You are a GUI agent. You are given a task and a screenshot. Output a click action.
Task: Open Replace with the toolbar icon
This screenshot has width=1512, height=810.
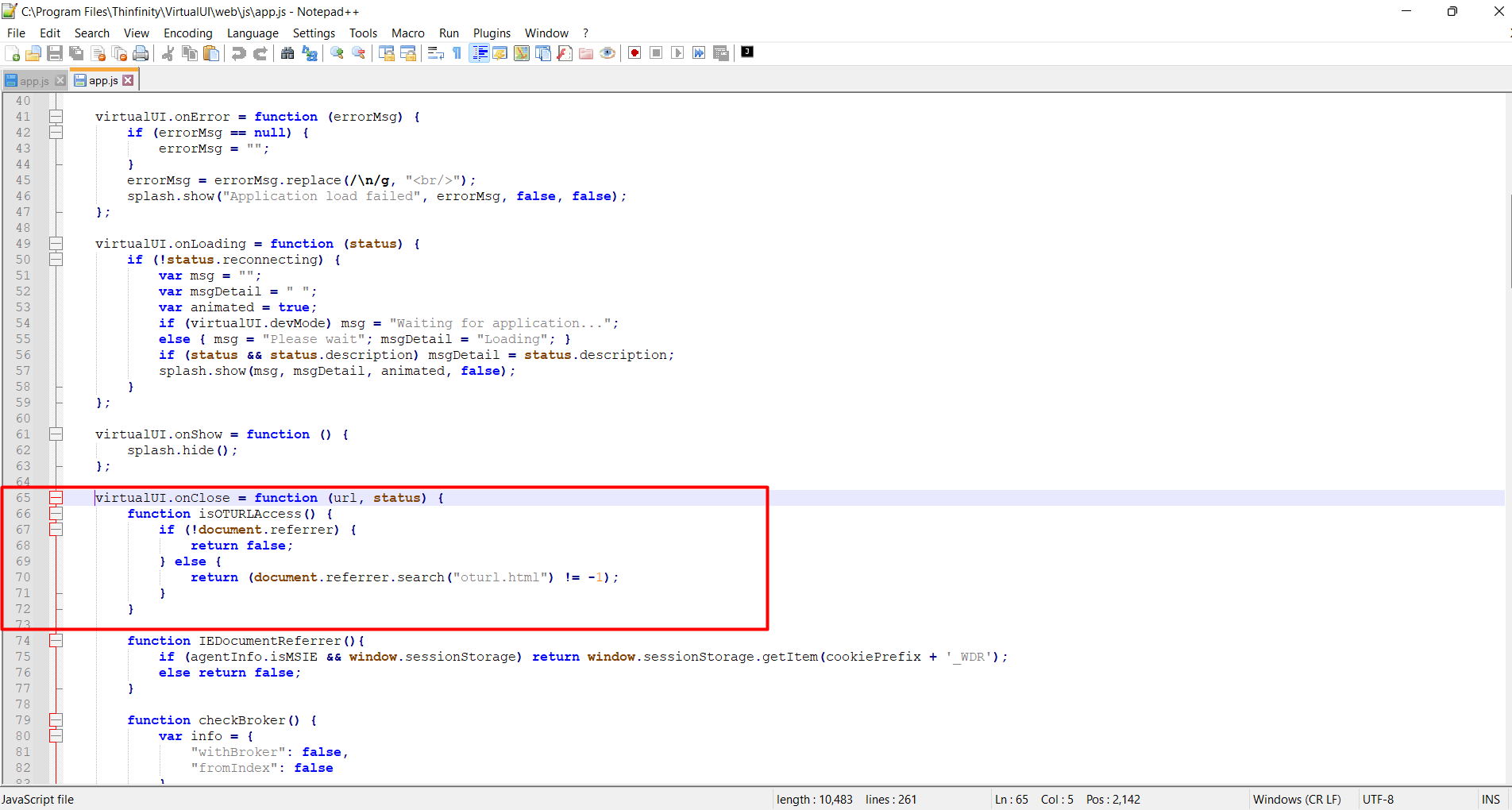point(310,53)
